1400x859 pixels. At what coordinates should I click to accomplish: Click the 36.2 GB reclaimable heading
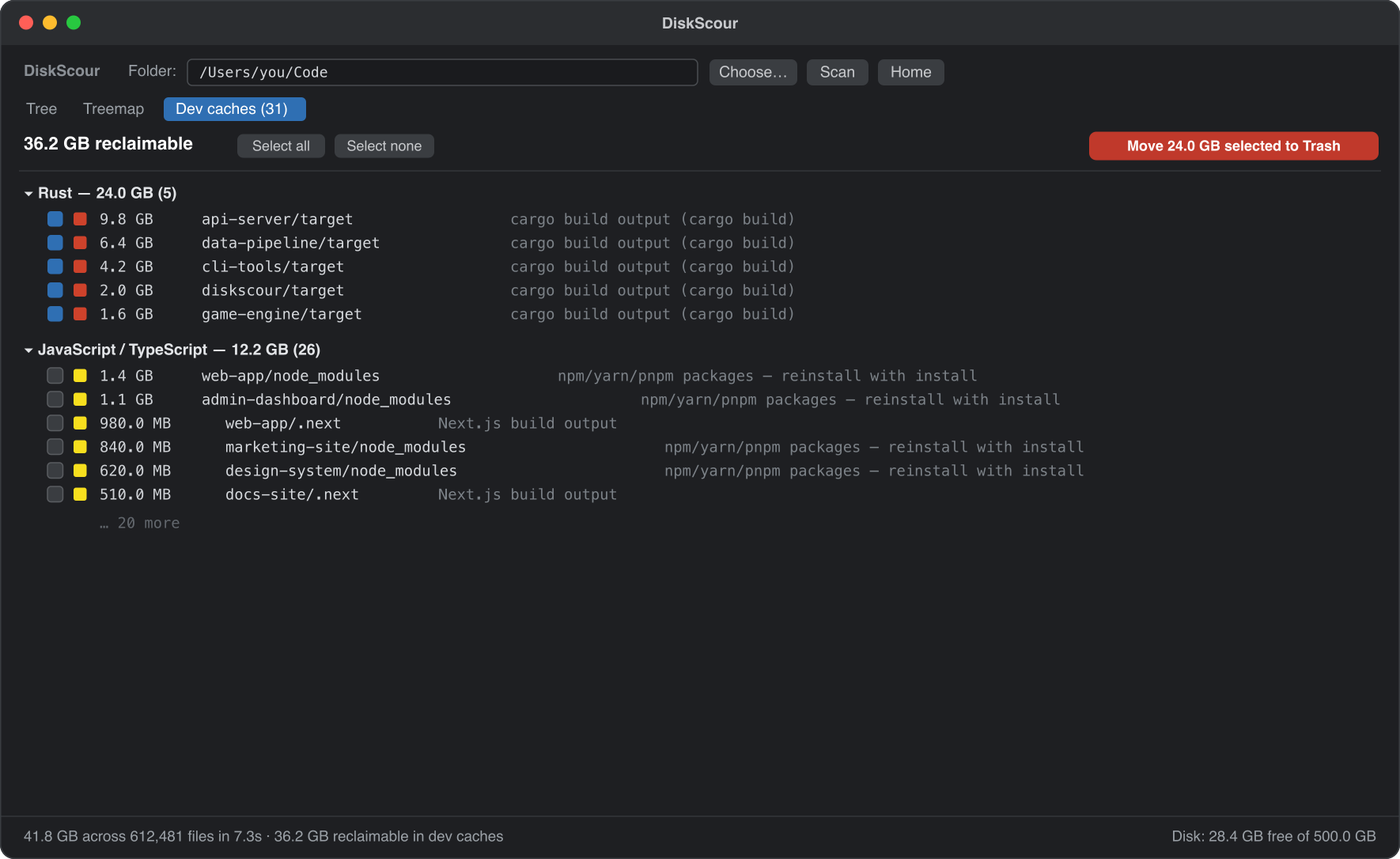pos(108,144)
